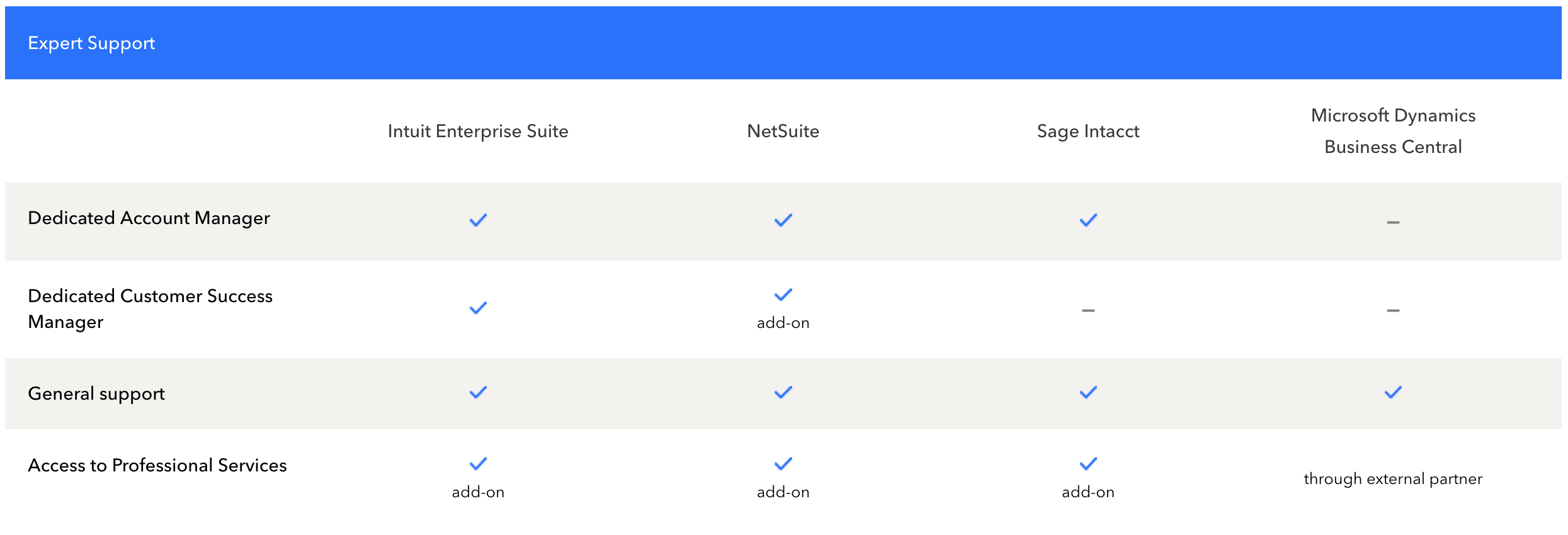Click the 'through external partner' text
This screenshot has height=535, width=1568.
pyautogui.click(x=1393, y=479)
